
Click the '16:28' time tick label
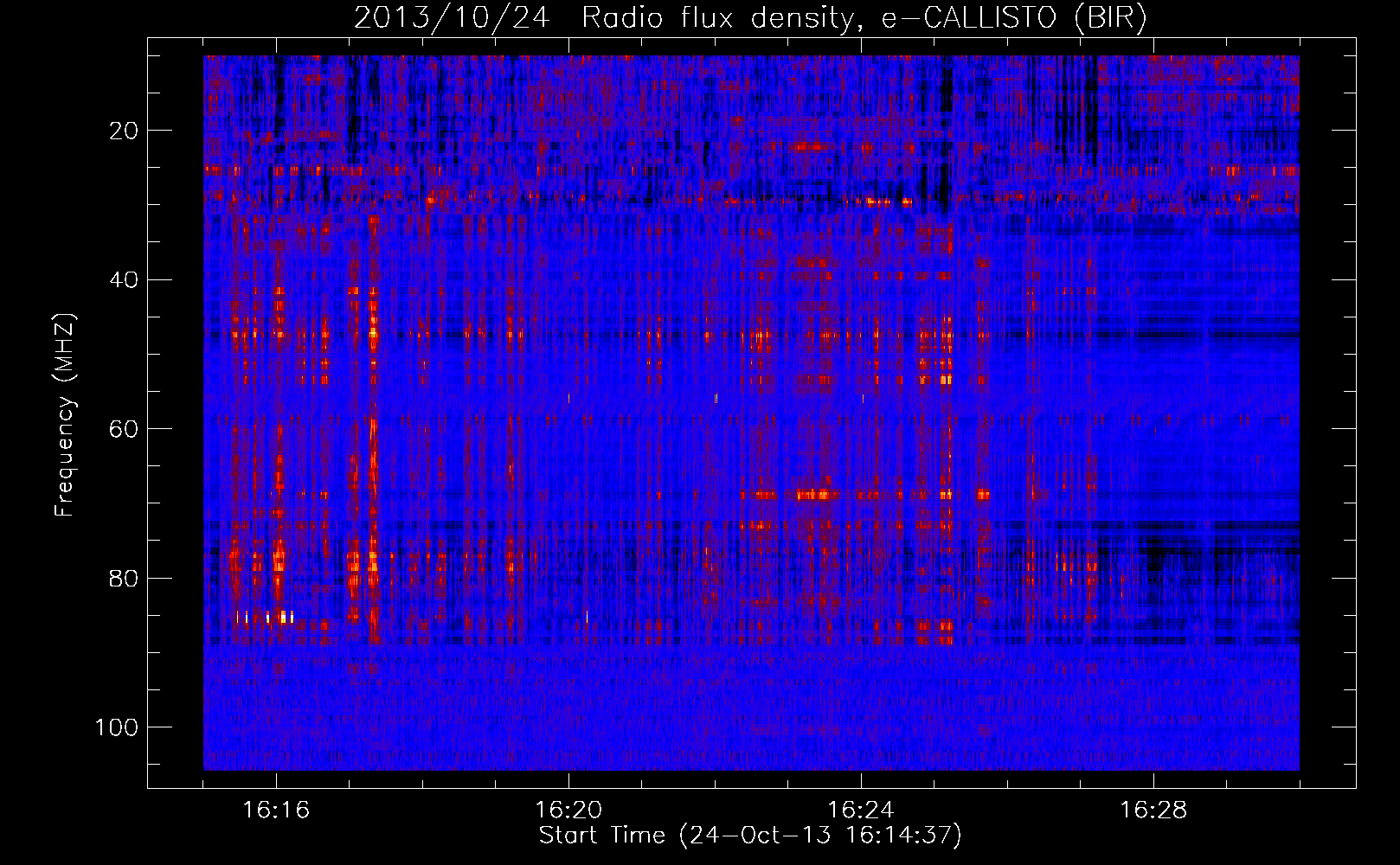pos(1153,811)
